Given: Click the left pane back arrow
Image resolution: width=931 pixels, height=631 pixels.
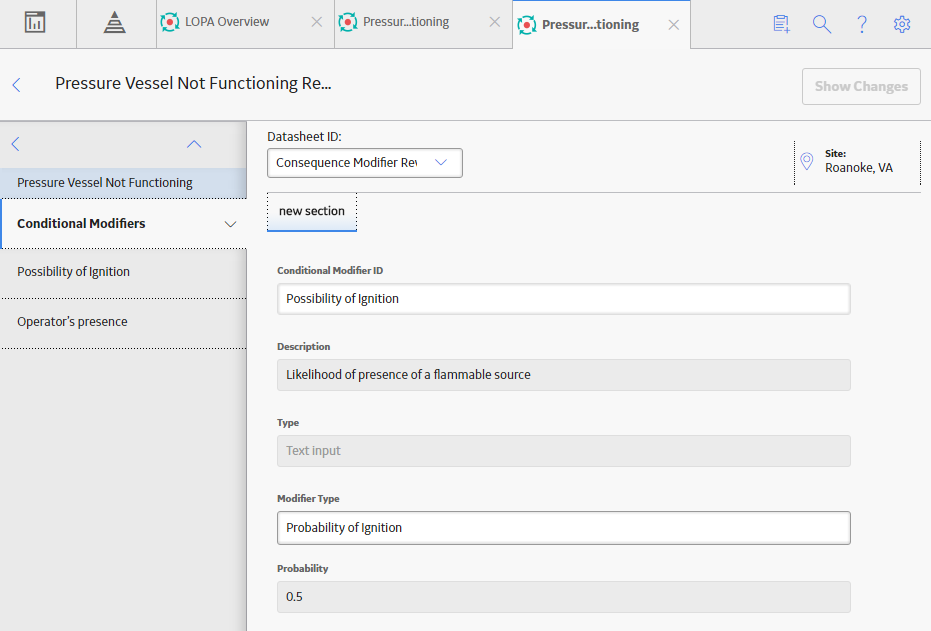Looking at the screenshot, I should (x=15, y=144).
